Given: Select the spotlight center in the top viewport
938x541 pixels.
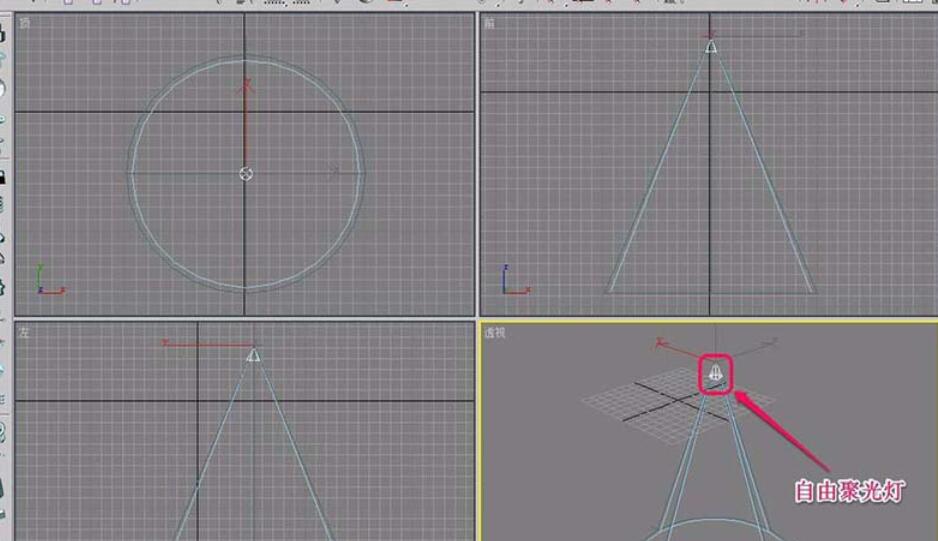Looking at the screenshot, I should [246, 174].
